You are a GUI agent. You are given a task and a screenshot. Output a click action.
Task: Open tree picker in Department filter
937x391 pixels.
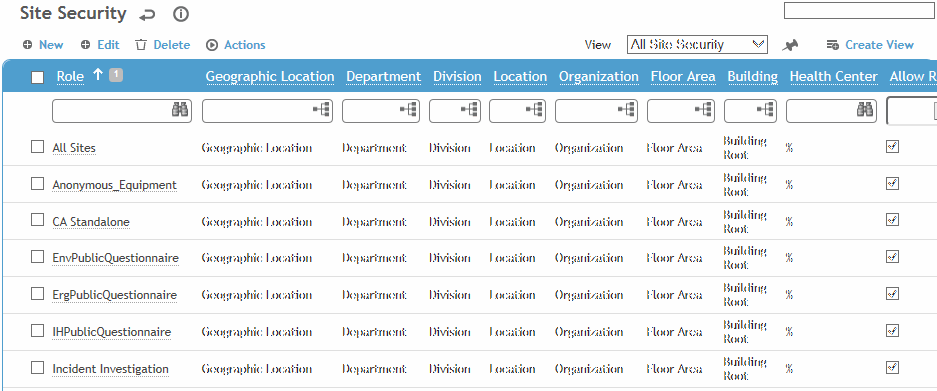tap(409, 109)
